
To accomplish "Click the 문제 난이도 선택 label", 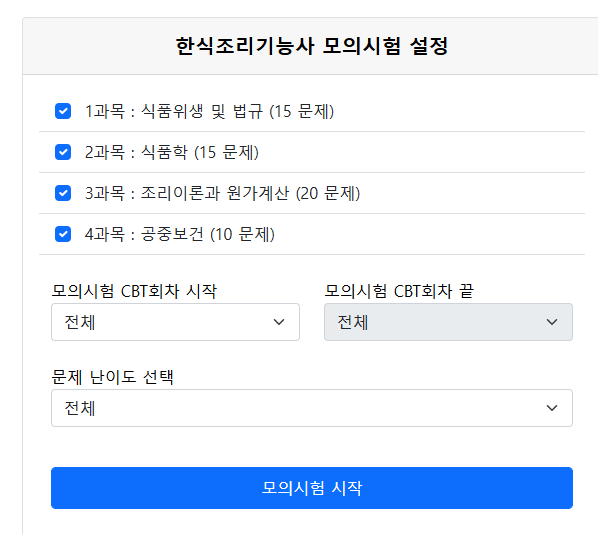I will 113,377.
